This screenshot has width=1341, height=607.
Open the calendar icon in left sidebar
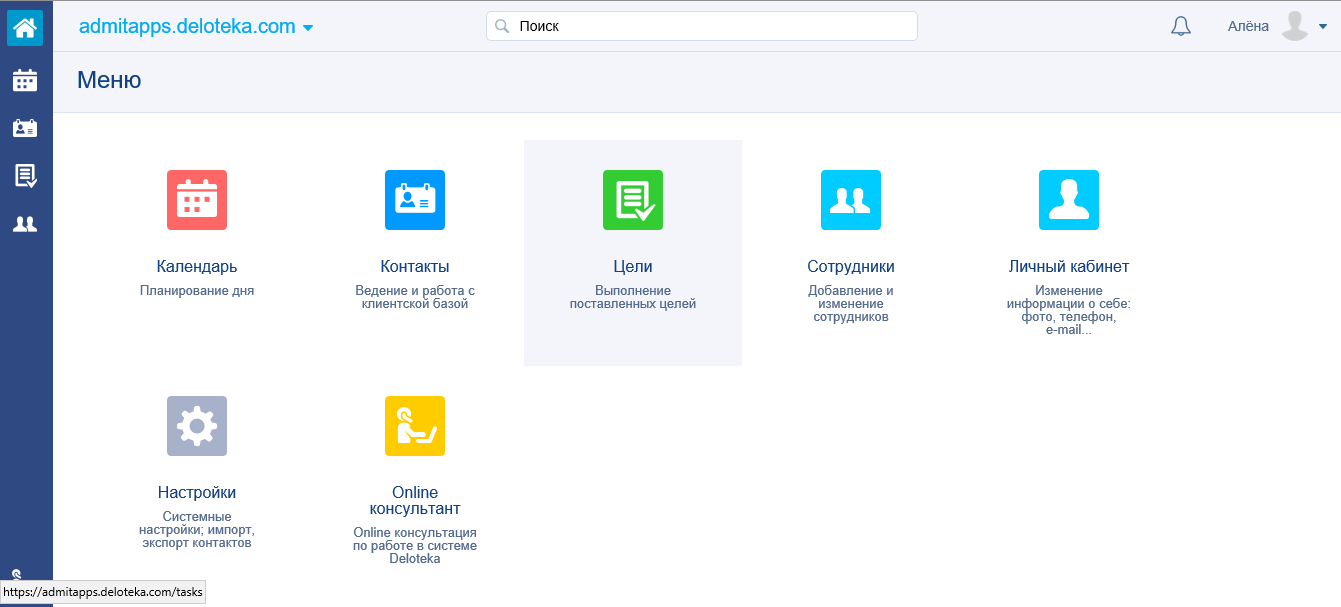(x=25, y=80)
